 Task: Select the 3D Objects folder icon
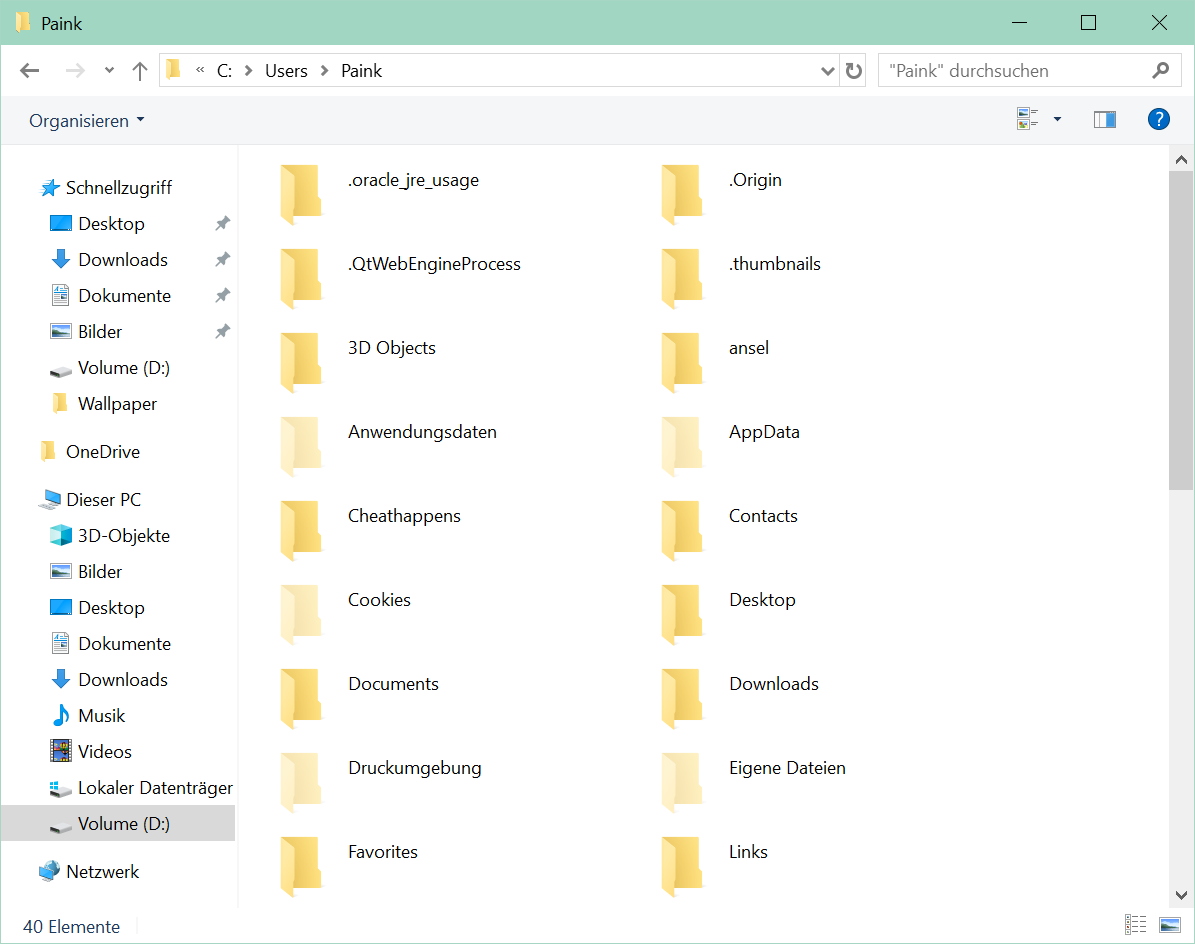301,362
